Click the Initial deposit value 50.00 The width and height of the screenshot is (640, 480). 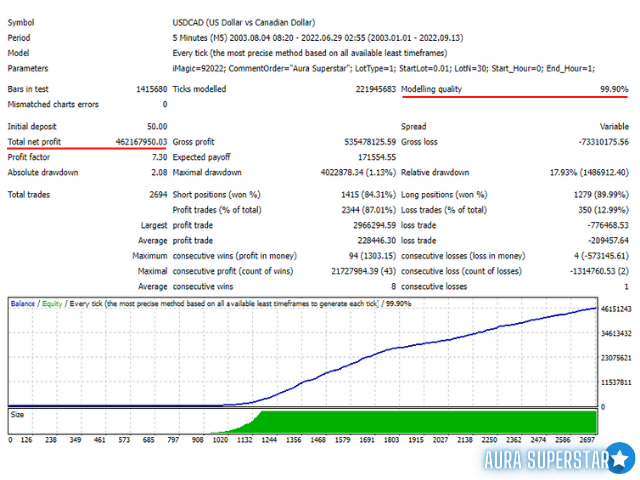pyautogui.click(x=157, y=127)
